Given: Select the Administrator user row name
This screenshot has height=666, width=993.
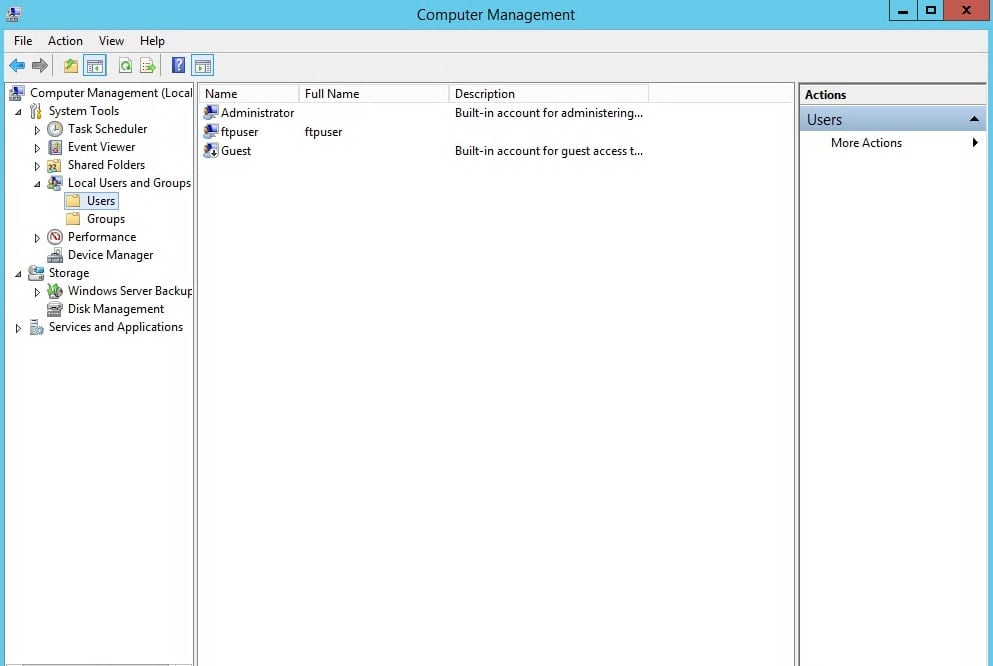Looking at the screenshot, I should coord(257,113).
